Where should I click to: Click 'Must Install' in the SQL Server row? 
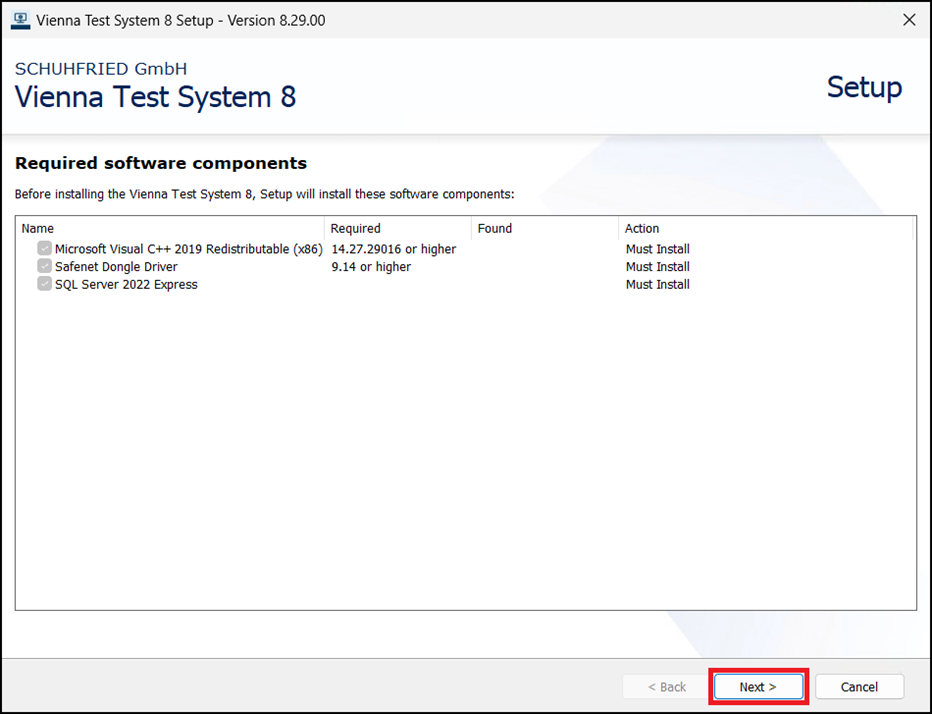[657, 284]
